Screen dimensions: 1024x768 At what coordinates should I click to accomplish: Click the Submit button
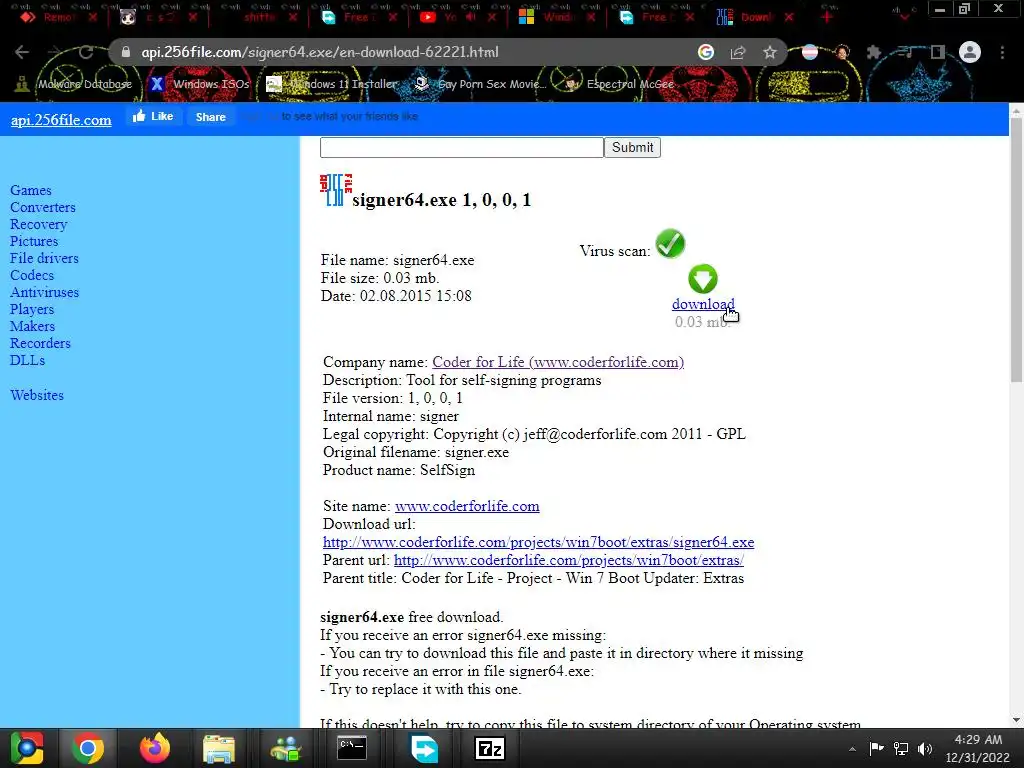point(632,147)
